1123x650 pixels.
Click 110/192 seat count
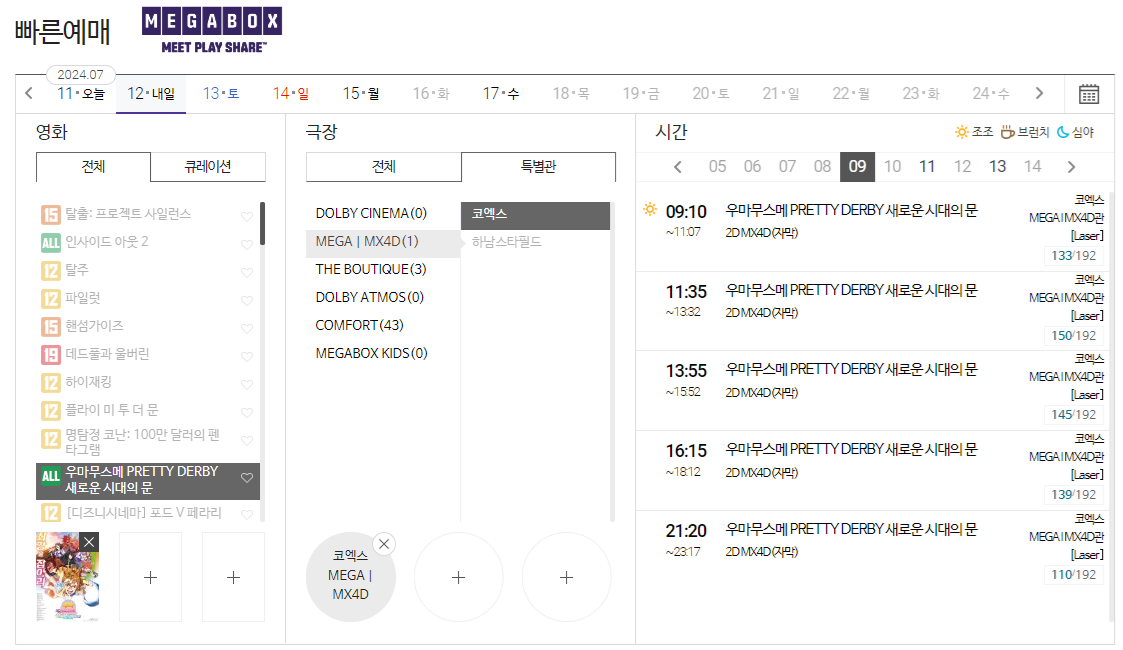[x=1073, y=575]
